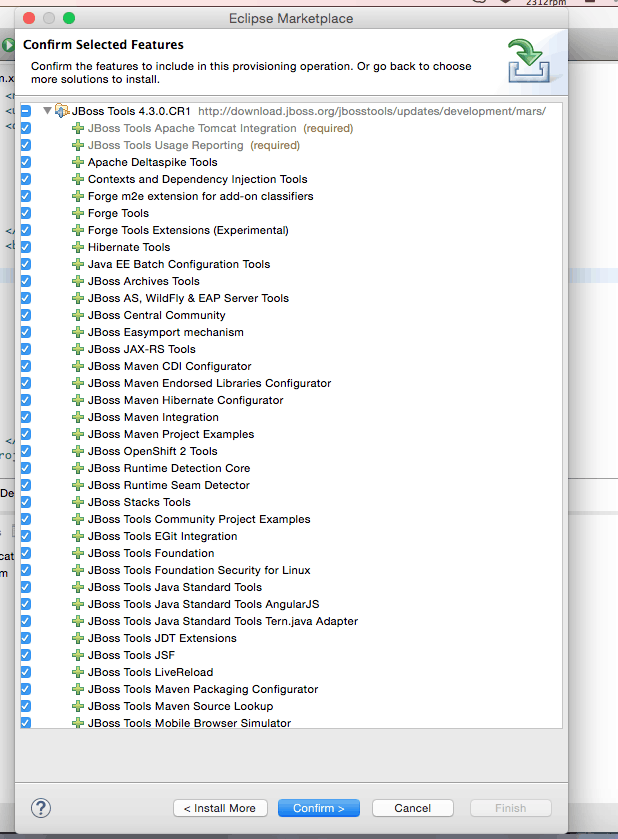The height and width of the screenshot is (839, 618).
Task: Select JBoss Tools Maven Packaging Configurator row
Action: [291, 689]
